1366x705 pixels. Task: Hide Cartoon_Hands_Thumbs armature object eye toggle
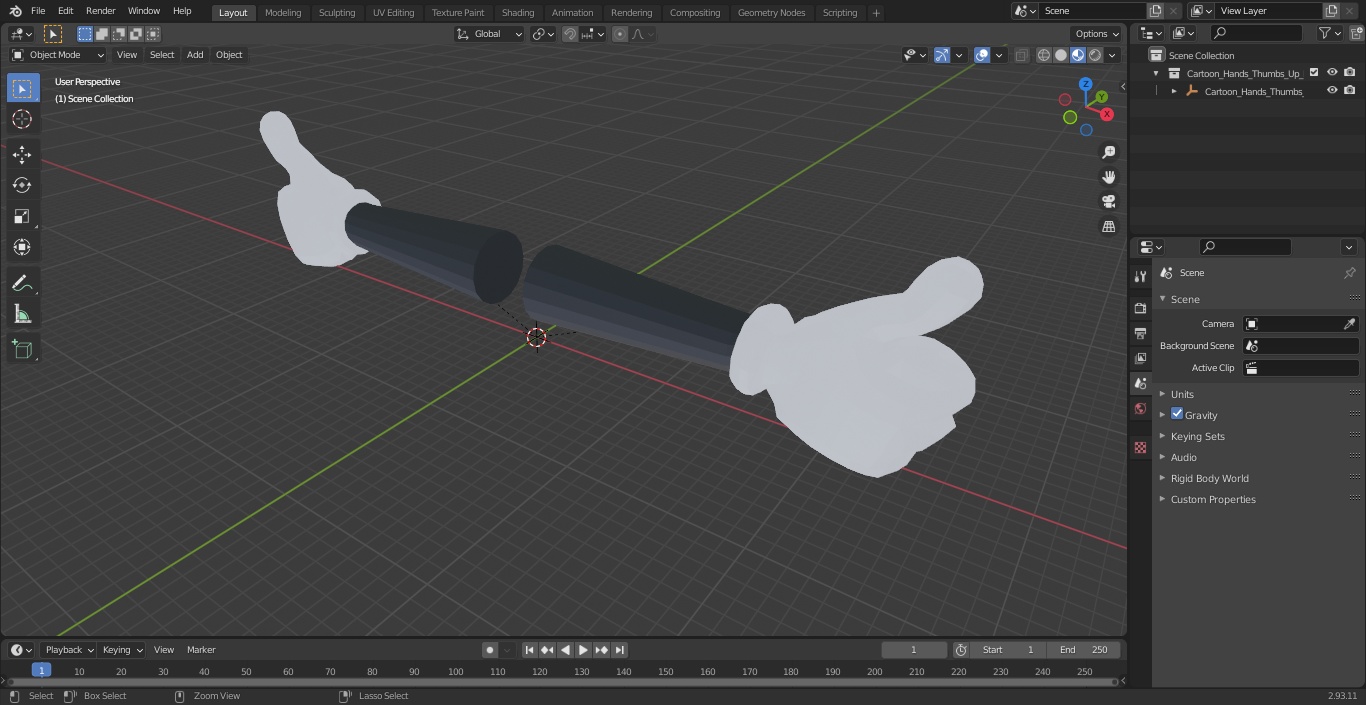[x=1332, y=90]
